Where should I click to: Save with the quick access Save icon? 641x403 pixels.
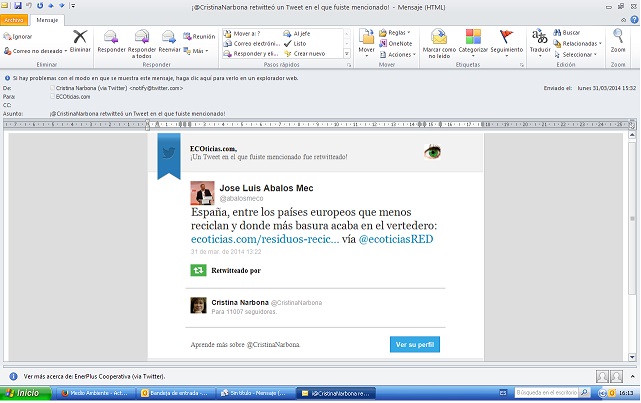tap(18, 6)
